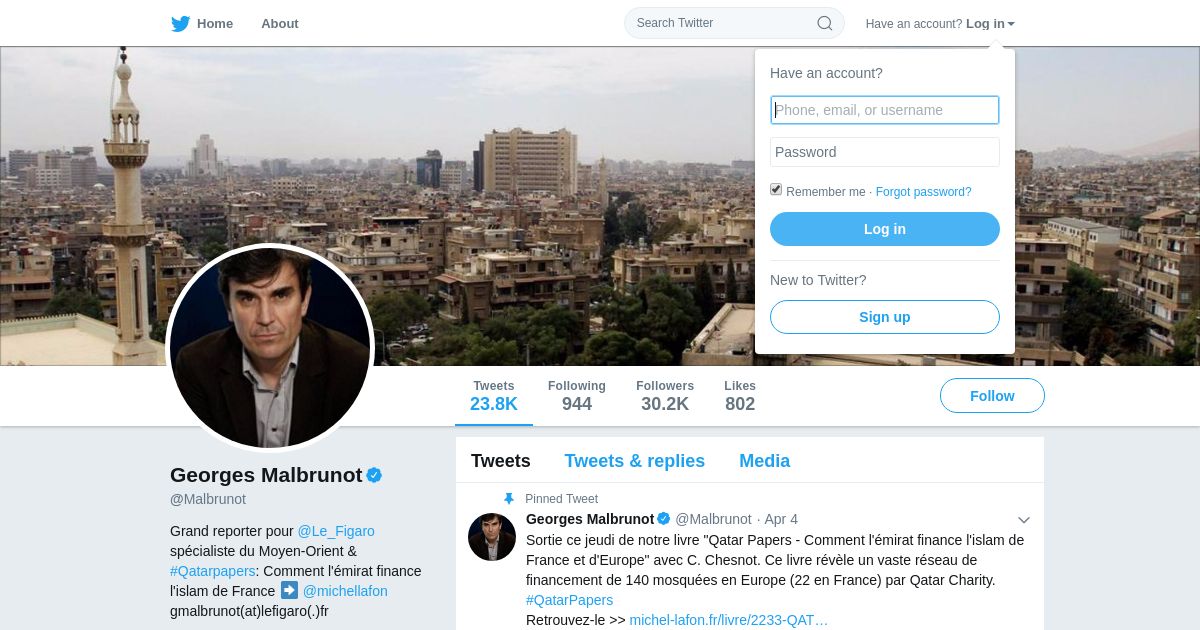Click verified badge in pinned tweet header

pos(663,519)
